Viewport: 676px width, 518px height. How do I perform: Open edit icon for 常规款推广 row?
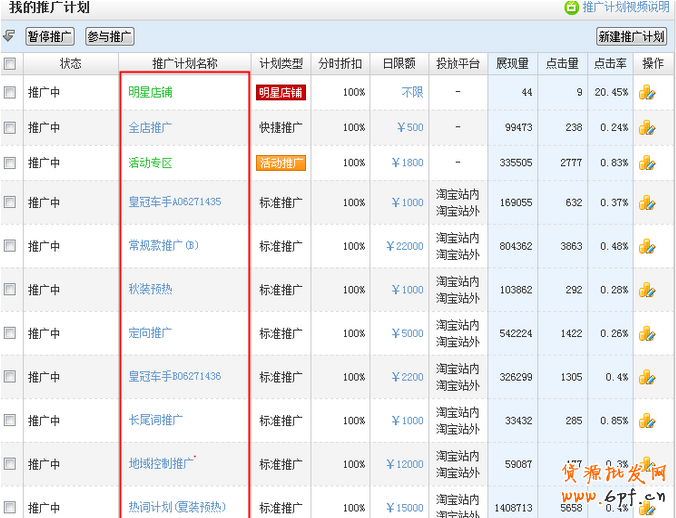[x=647, y=246]
